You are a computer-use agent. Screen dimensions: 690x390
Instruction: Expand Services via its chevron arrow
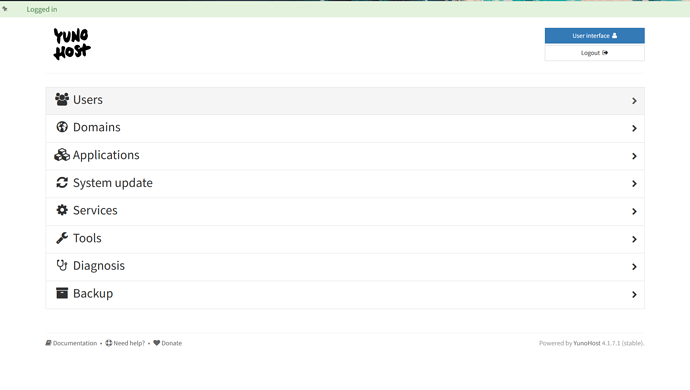pyautogui.click(x=634, y=212)
